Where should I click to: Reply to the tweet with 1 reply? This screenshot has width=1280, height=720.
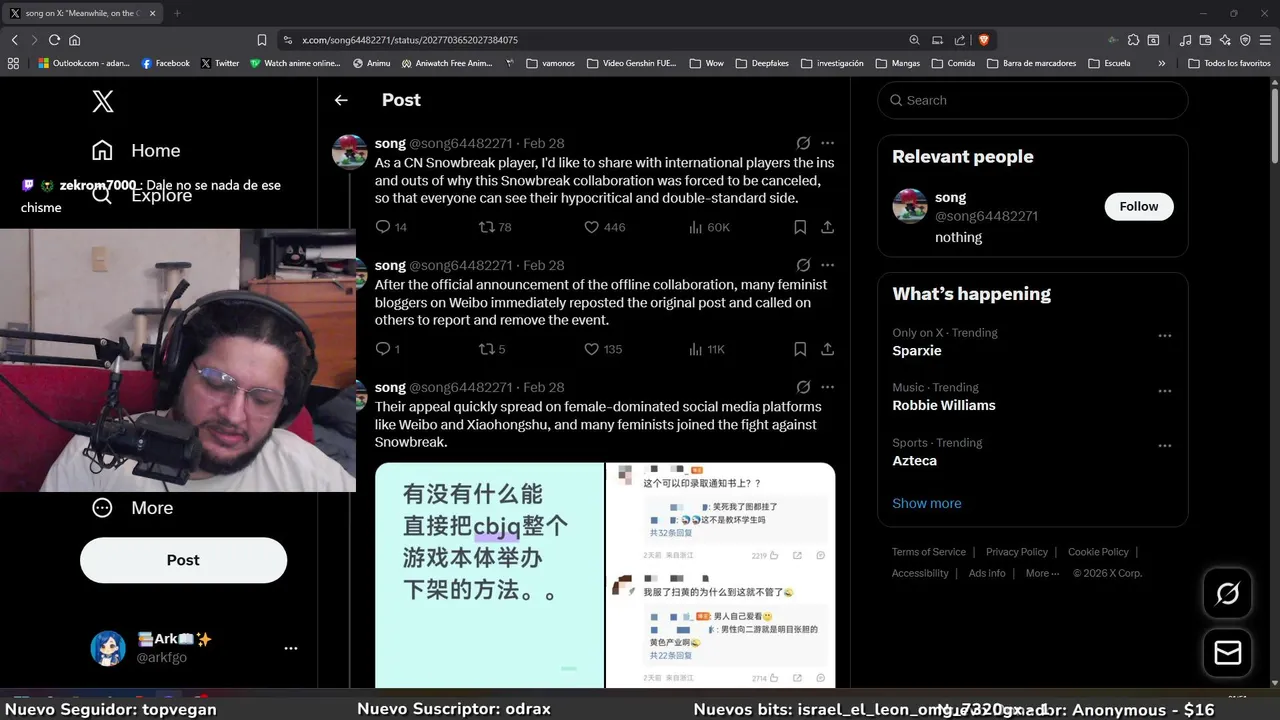tap(387, 349)
